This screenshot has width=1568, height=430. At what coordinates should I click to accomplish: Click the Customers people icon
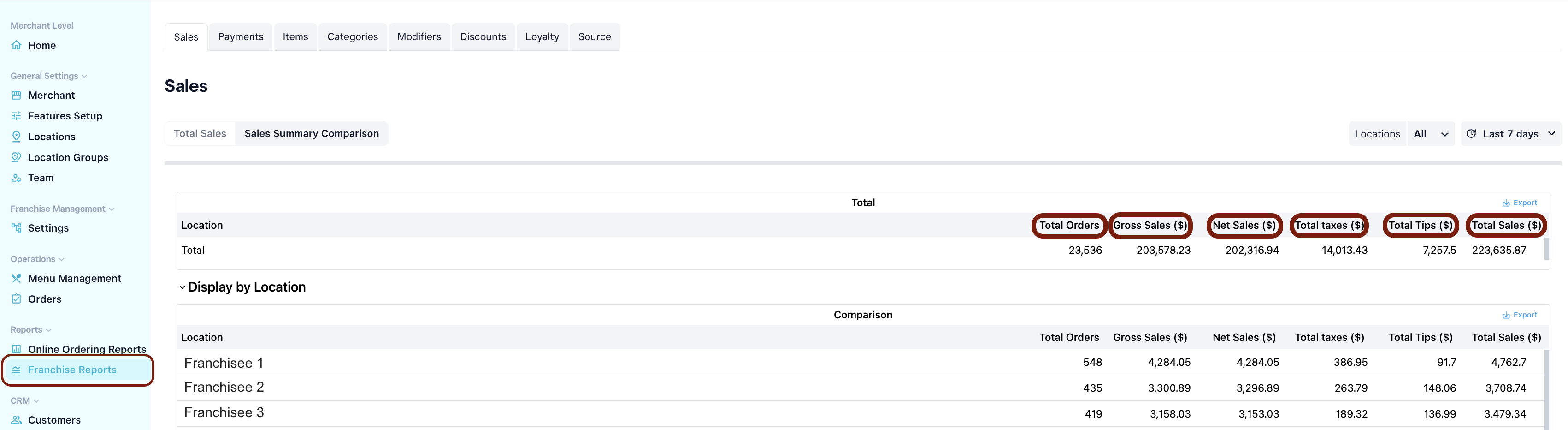(x=17, y=420)
